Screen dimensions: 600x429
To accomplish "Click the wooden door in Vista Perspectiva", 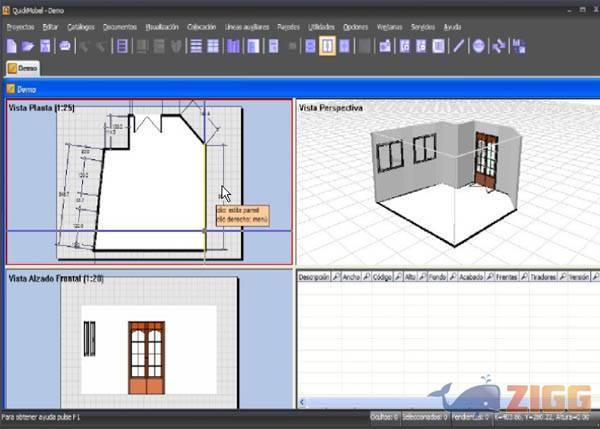I will (486, 160).
